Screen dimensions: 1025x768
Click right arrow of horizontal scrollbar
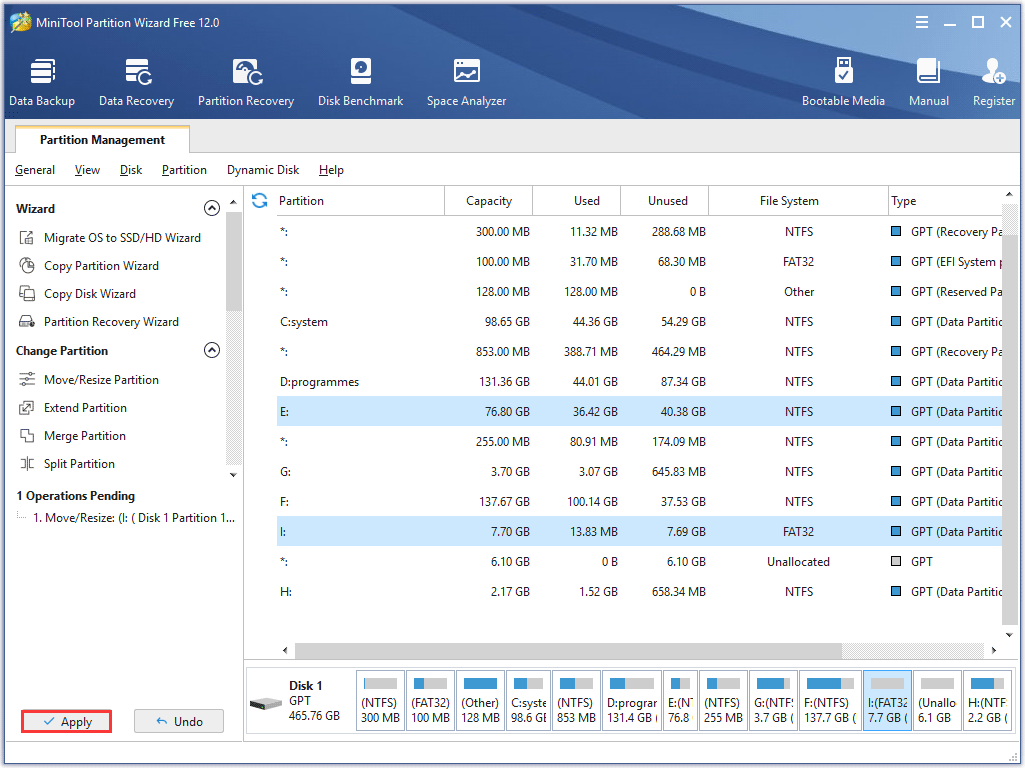[994, 650]
